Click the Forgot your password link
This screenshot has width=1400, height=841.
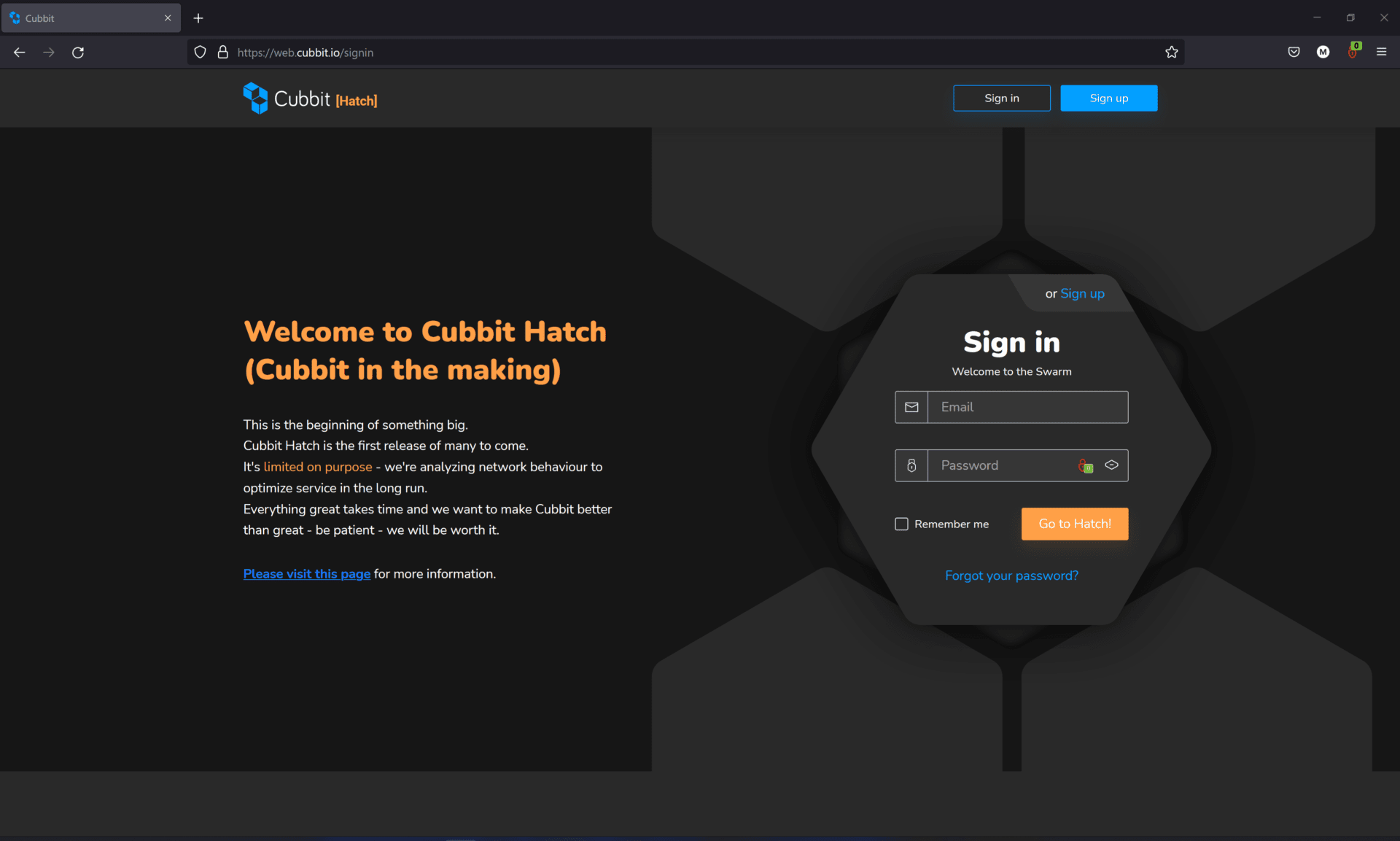click(1011, 575)
